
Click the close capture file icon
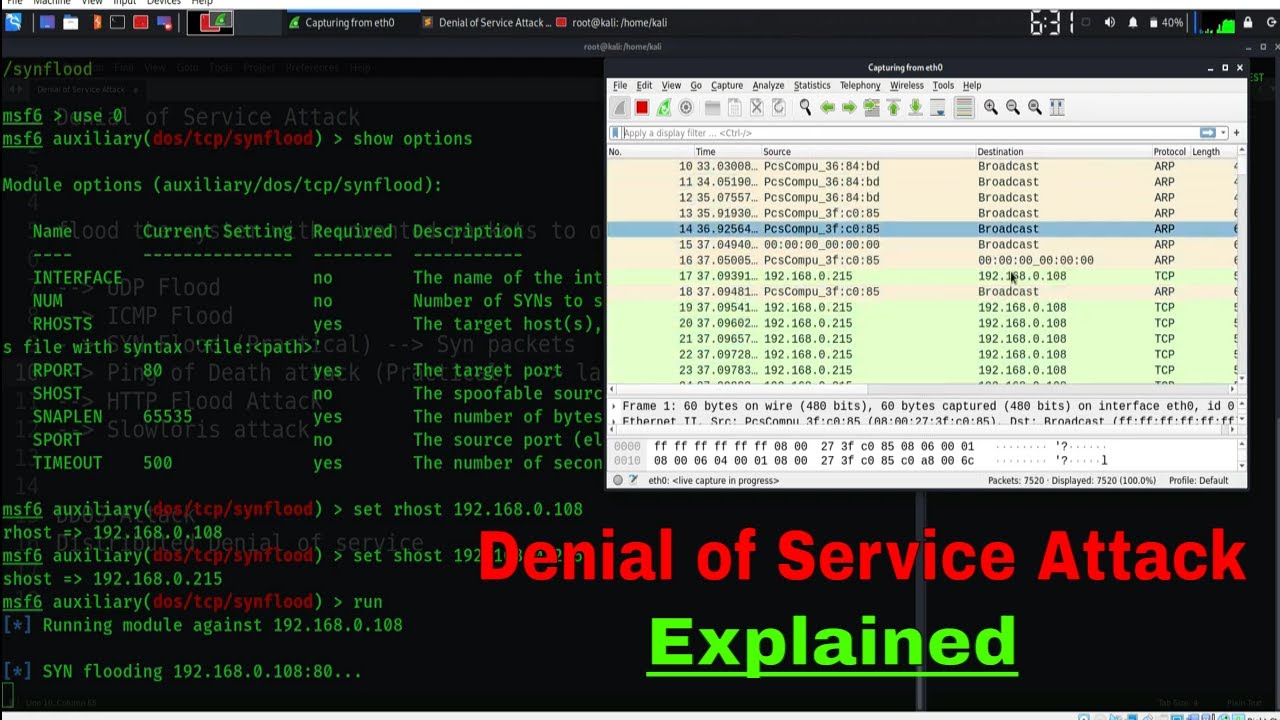coord(756,108)
